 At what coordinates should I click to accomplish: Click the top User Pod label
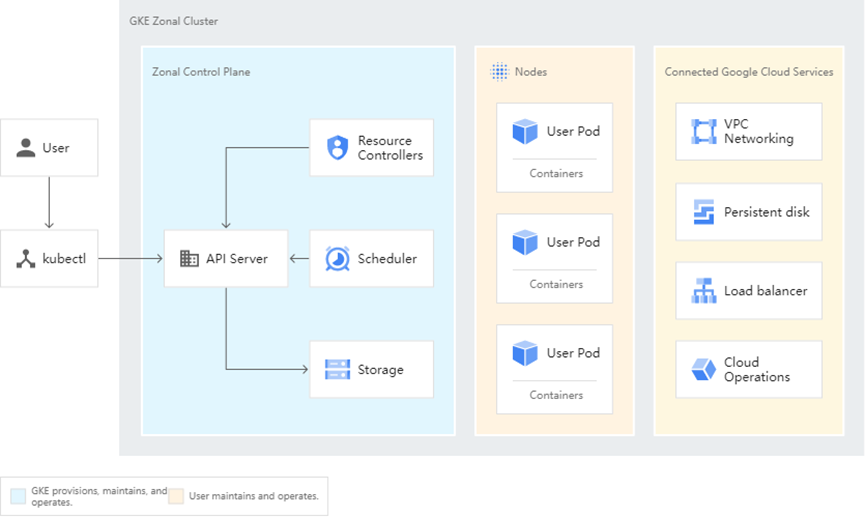(x=573, y=131)
